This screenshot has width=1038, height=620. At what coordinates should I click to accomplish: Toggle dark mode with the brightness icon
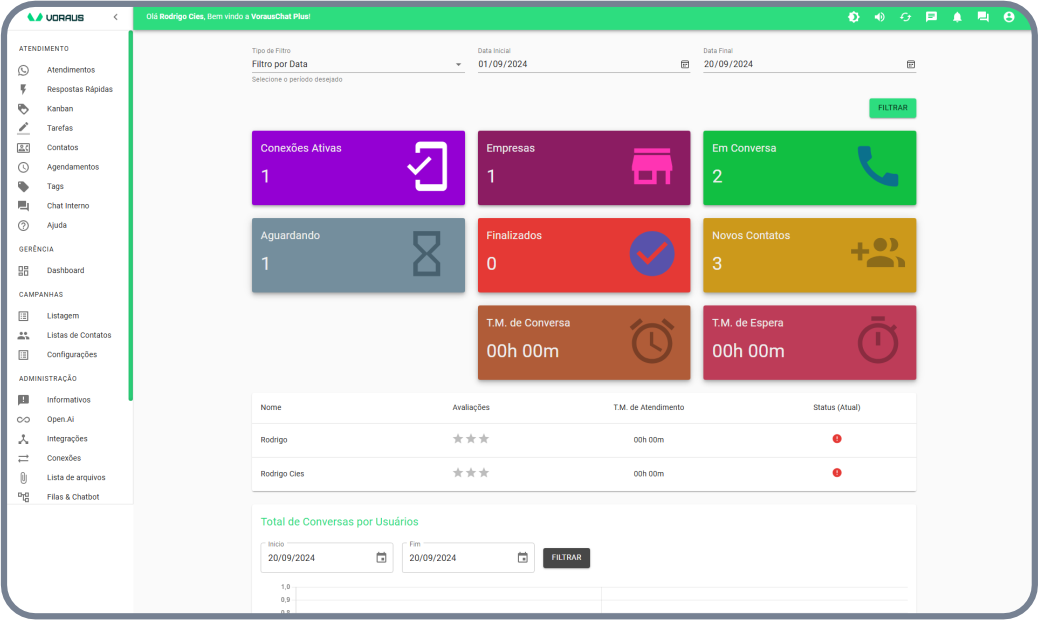tap(853, 17)
